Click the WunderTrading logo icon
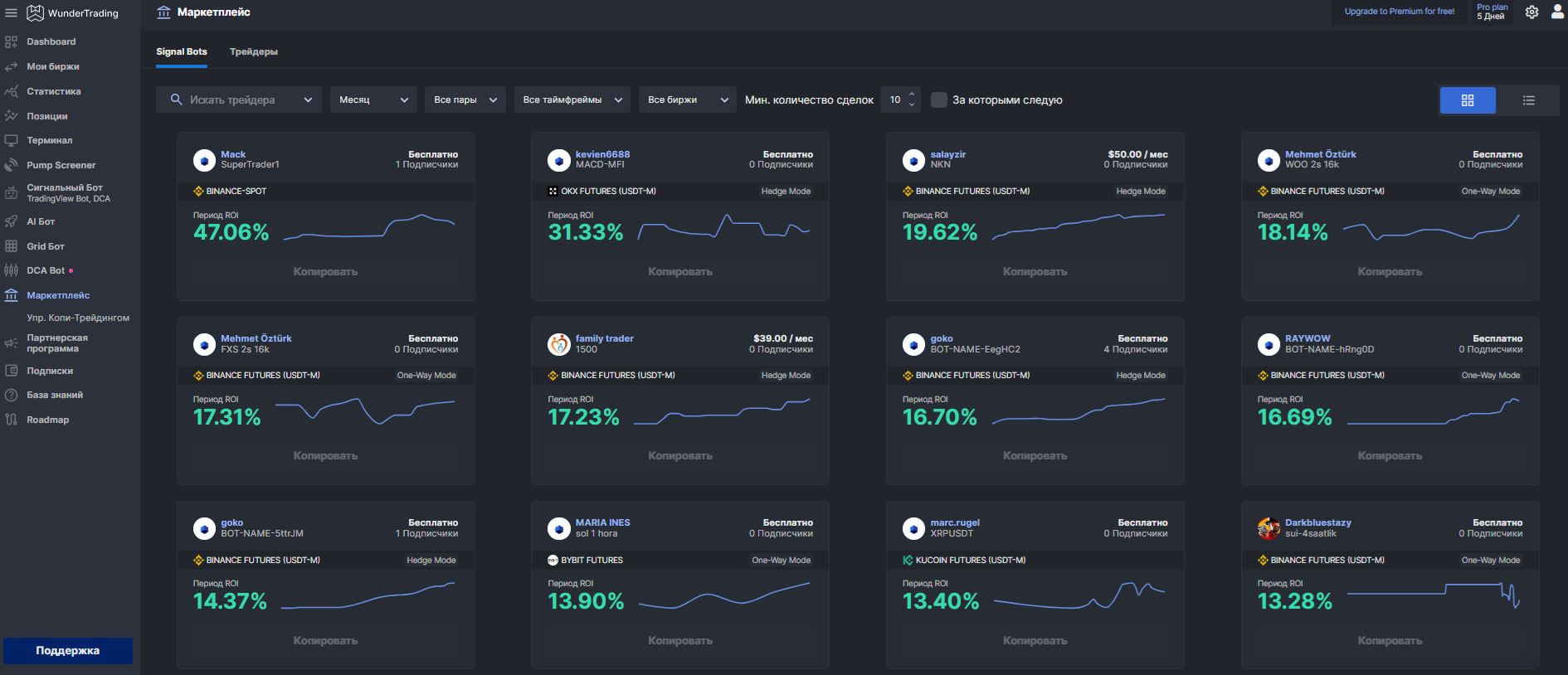Screen dimensions: 1568x675 35,12
